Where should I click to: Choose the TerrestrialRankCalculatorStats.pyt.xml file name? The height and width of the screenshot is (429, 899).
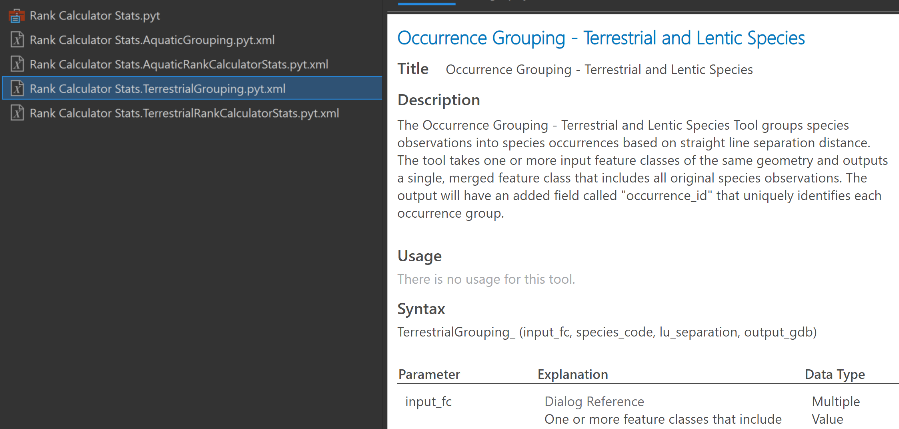184,113
